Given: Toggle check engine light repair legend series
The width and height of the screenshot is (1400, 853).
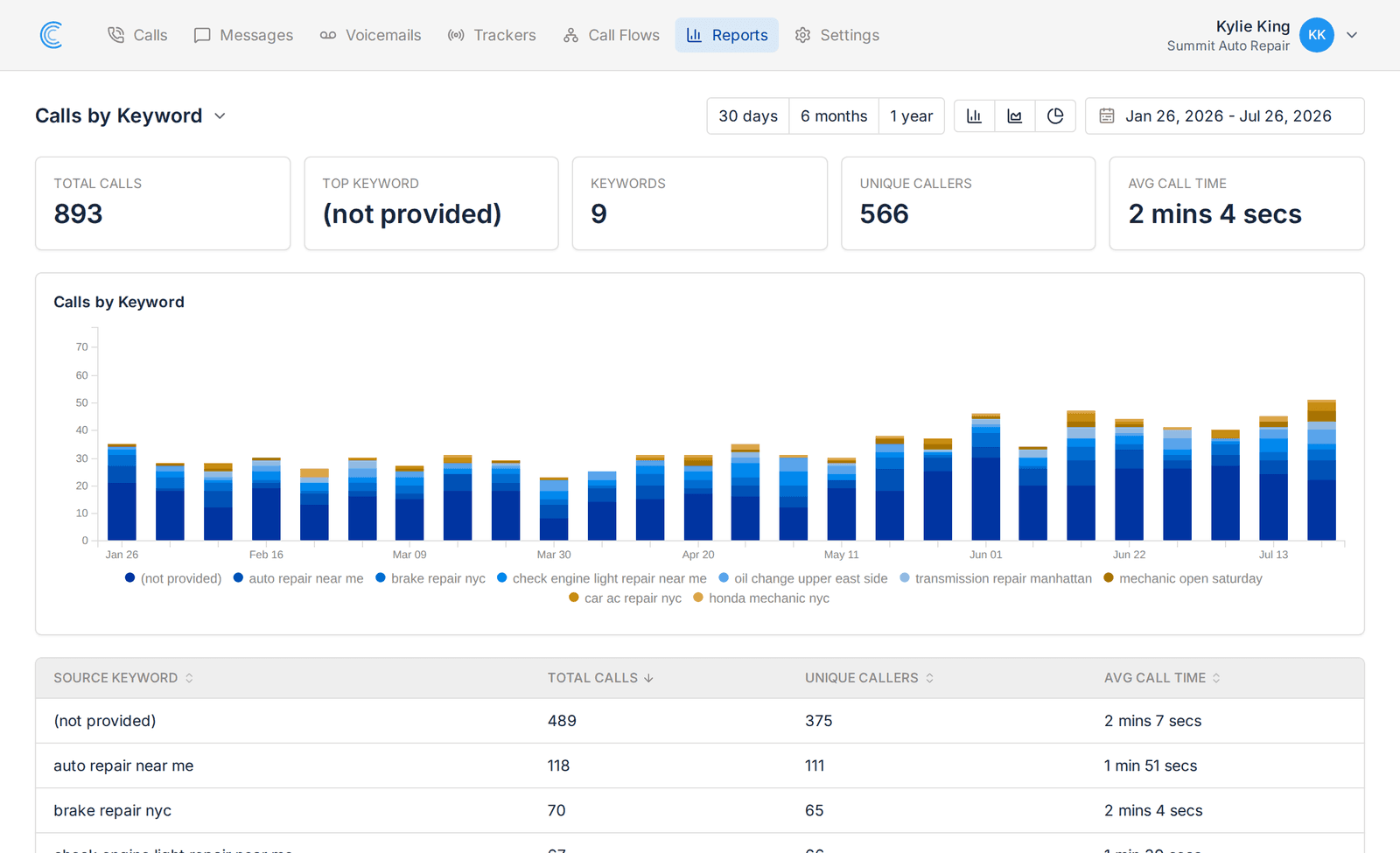Looking at the screenshot, I should pos(602,578).
